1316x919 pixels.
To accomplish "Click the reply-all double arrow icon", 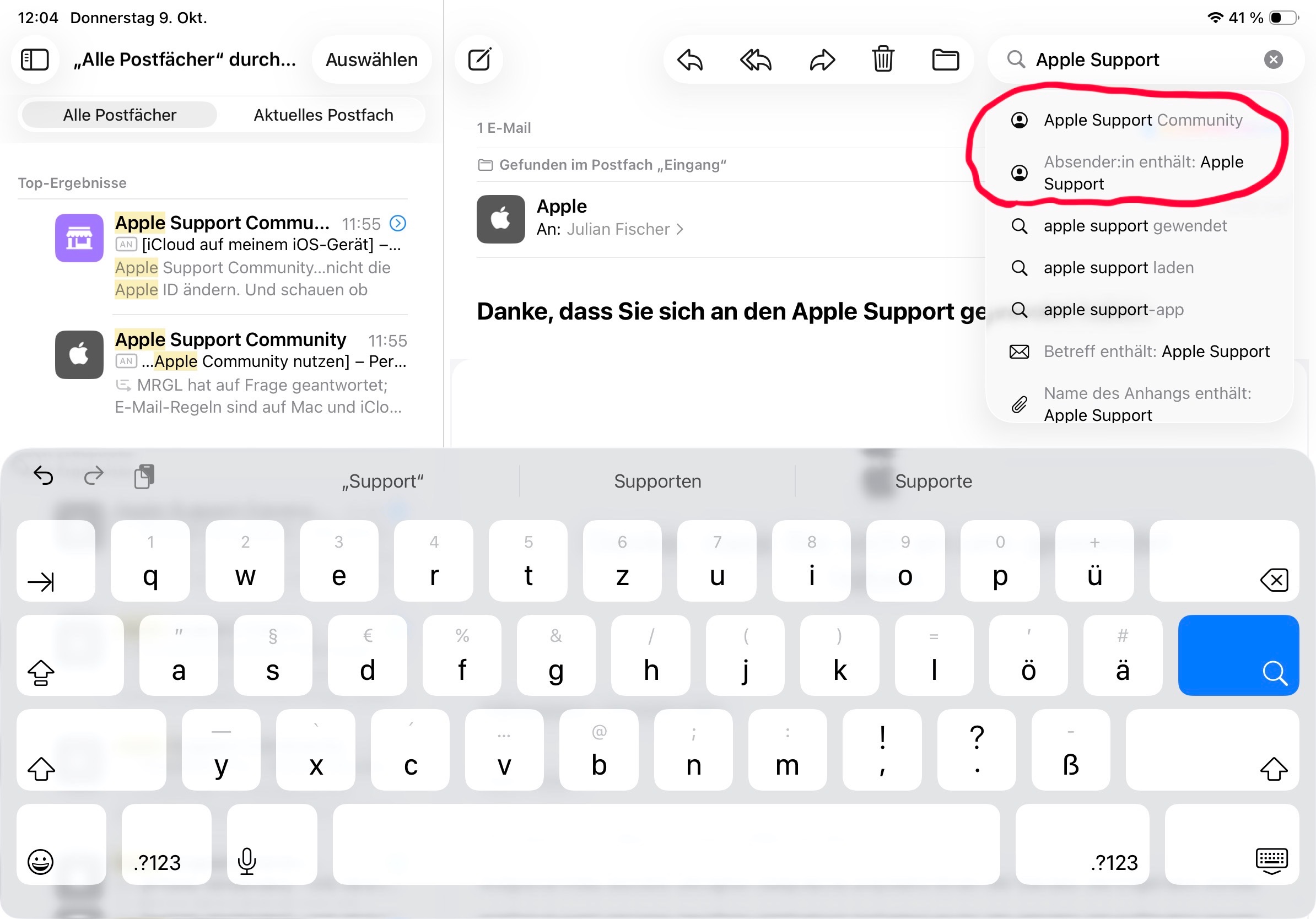I will (x=756, y=60).
